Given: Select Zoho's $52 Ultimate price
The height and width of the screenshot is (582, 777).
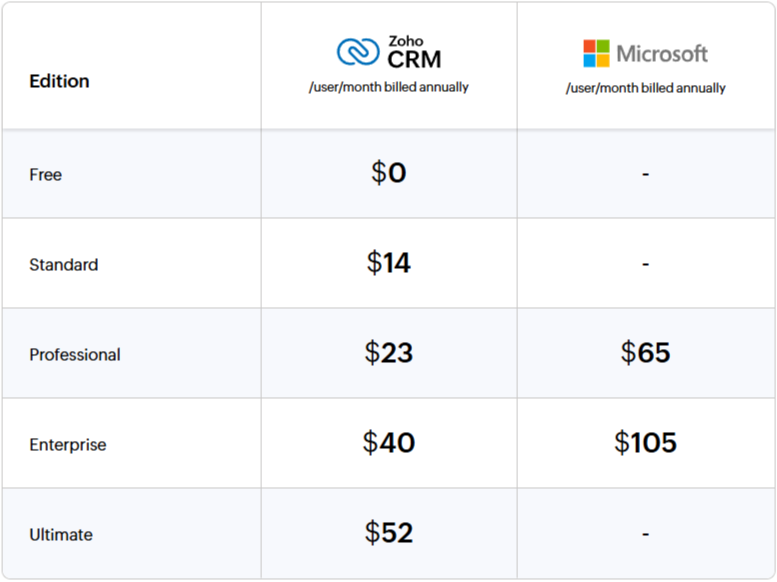Looking at the screenshot, I should 389,532.
